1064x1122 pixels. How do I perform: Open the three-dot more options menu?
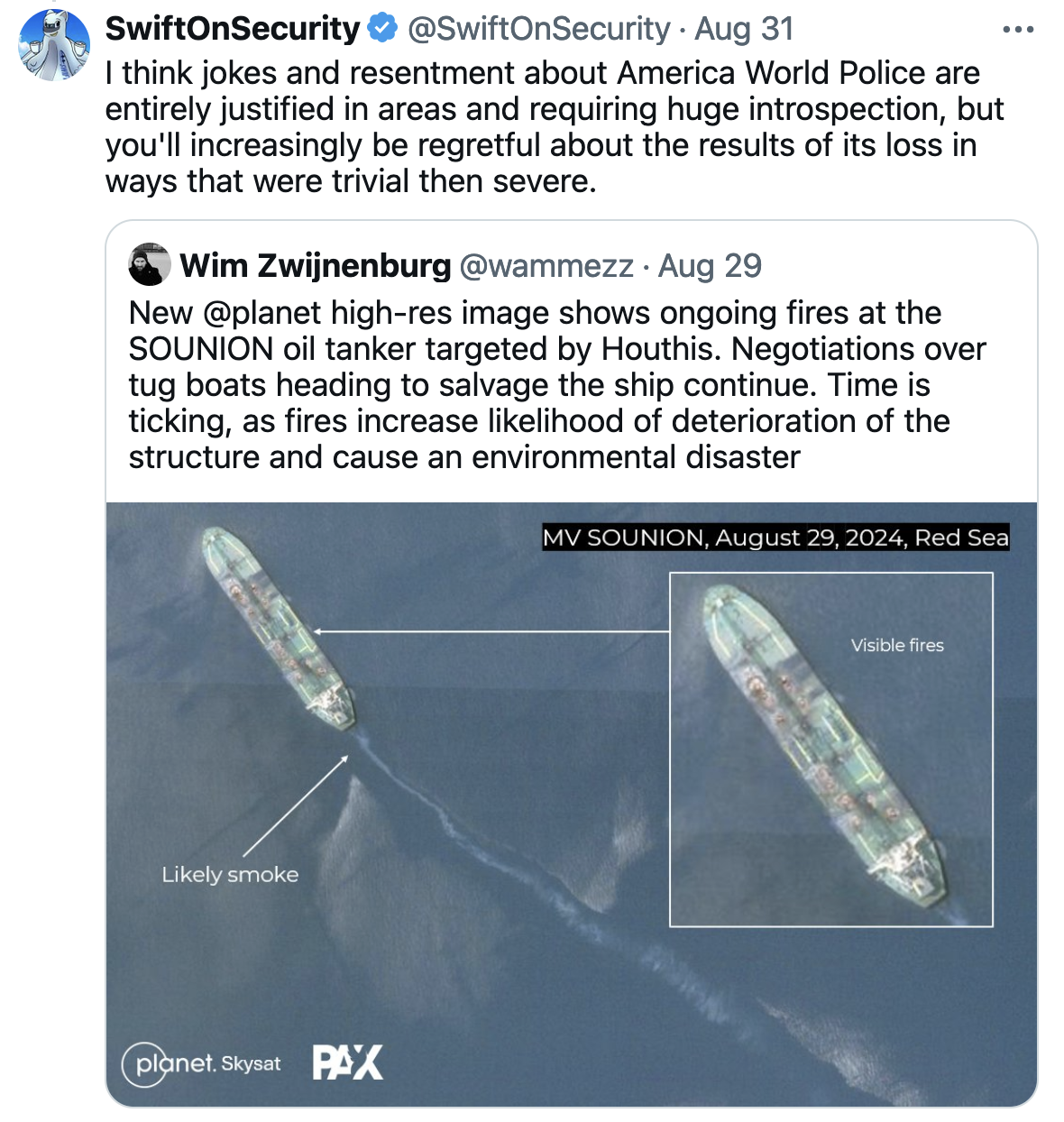click(x=1018, y=30)
